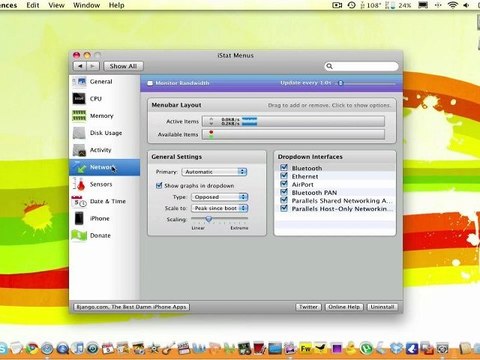
Task: Click the Active Items well
Action: tap(293, 121)
